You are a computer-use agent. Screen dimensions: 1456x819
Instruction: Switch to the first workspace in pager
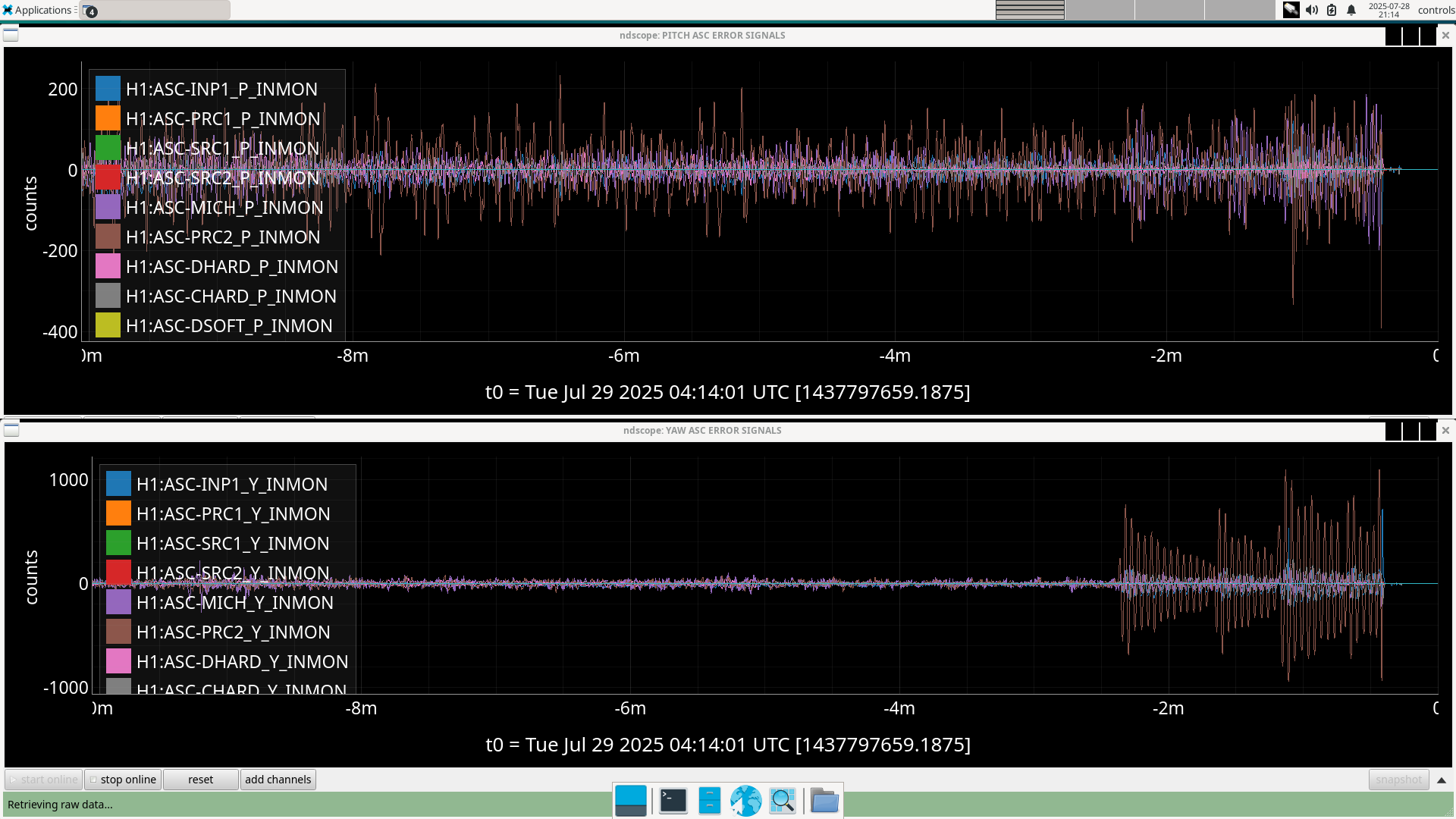pyautogui.click(x=1030, y=10)
